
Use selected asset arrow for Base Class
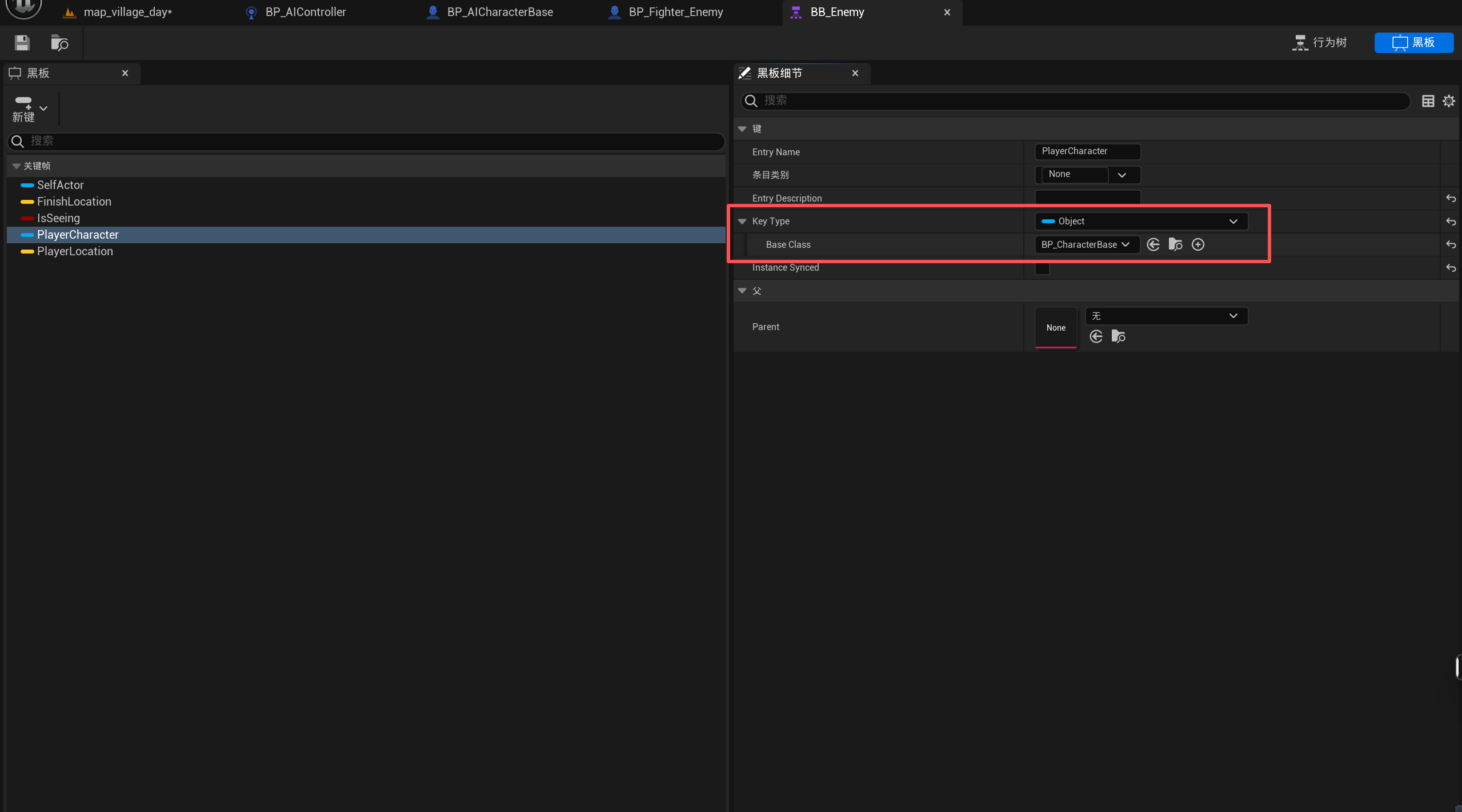1153,244
